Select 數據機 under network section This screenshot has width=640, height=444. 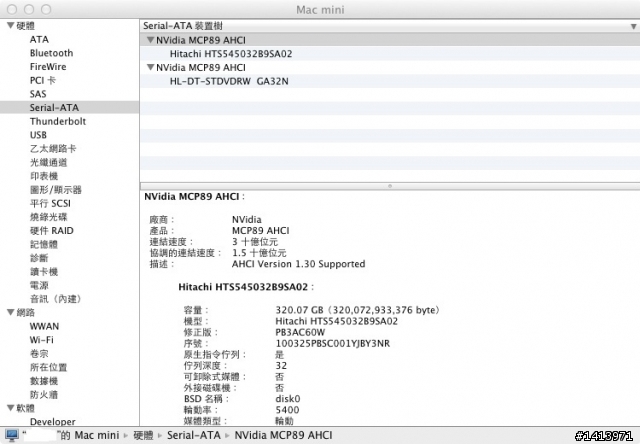(x=44, y=381)
